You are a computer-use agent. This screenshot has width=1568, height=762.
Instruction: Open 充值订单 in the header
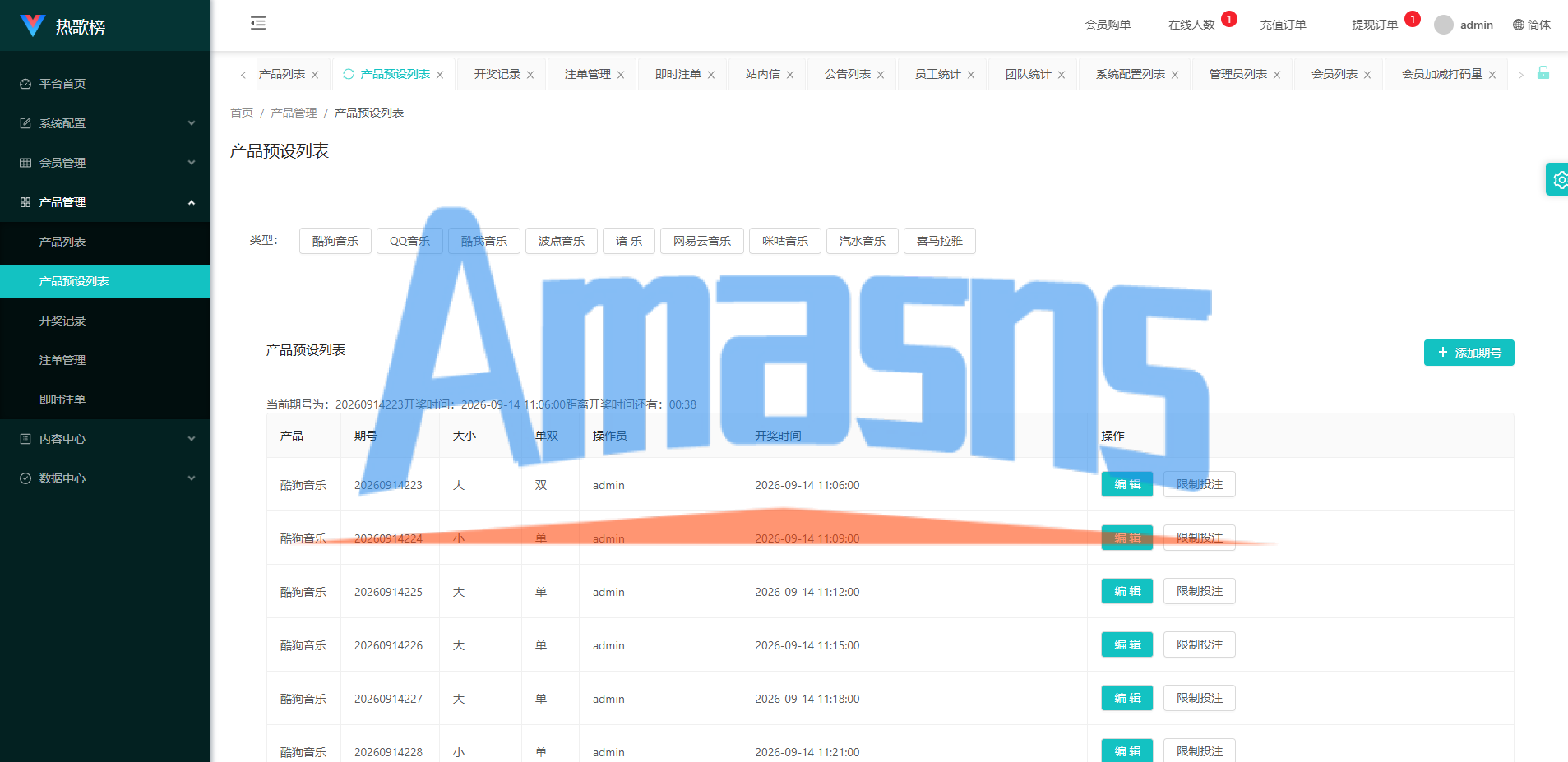coord(1283,25)
